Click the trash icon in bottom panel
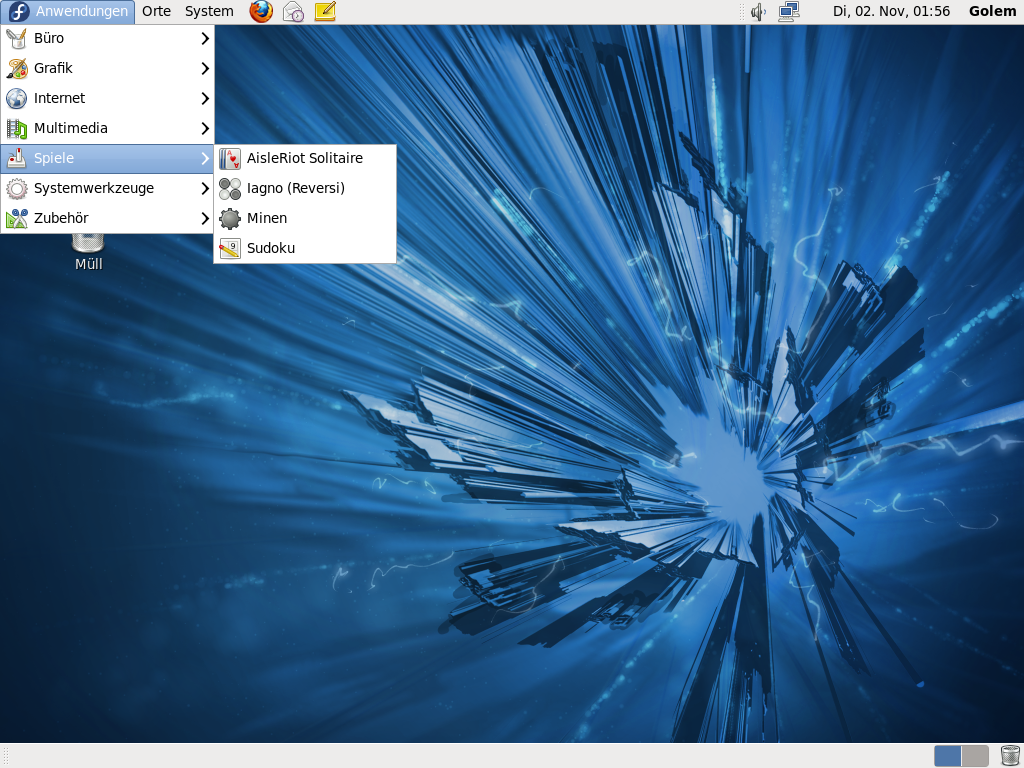 pos(1009,755)
